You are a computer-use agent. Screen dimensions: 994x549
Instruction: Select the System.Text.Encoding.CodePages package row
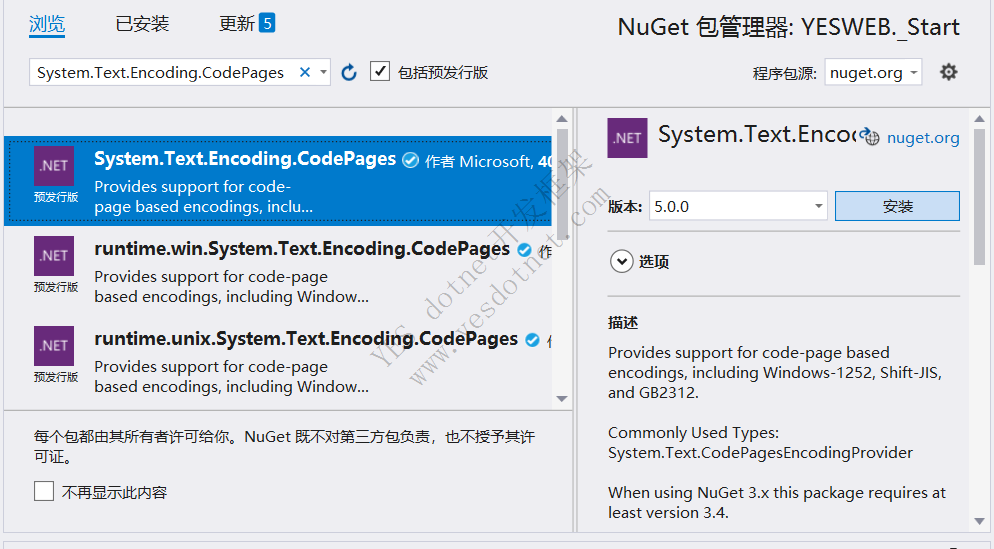(x=278, y=181)
